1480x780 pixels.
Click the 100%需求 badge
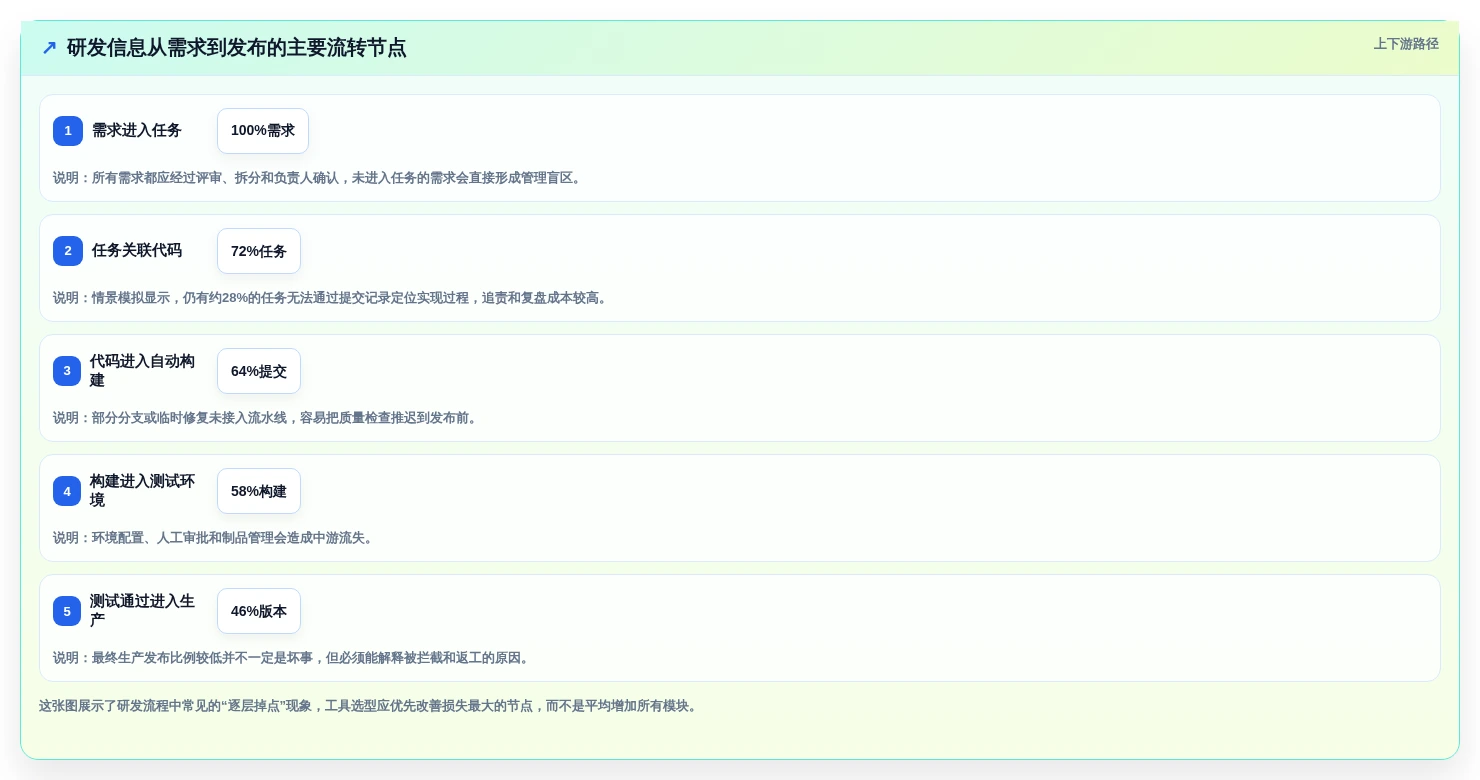[263, 131]
